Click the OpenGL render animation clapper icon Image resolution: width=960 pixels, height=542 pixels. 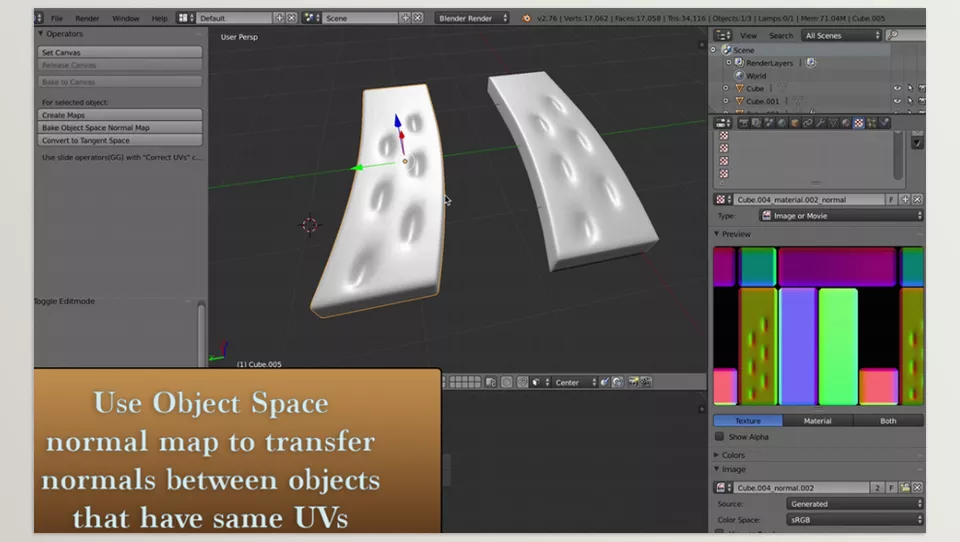pyautogui.click(x=645, y=382)
